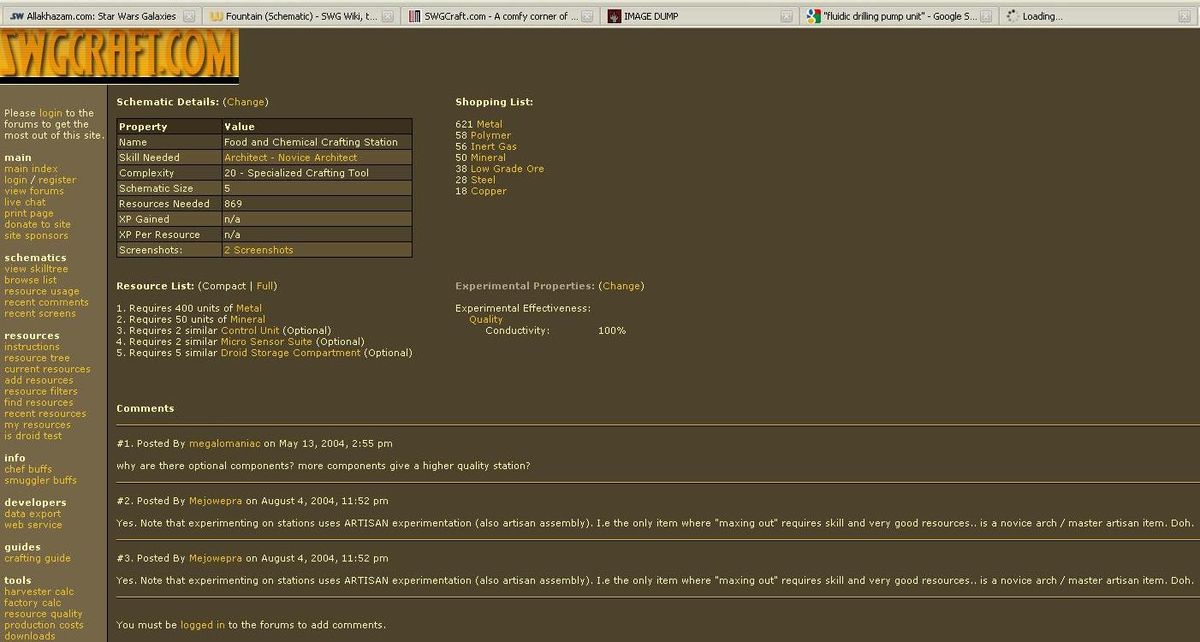Switch the resource list to Full view
Image resolution: width=1200 pixels, height=642 pixels.
coord(265,286)
